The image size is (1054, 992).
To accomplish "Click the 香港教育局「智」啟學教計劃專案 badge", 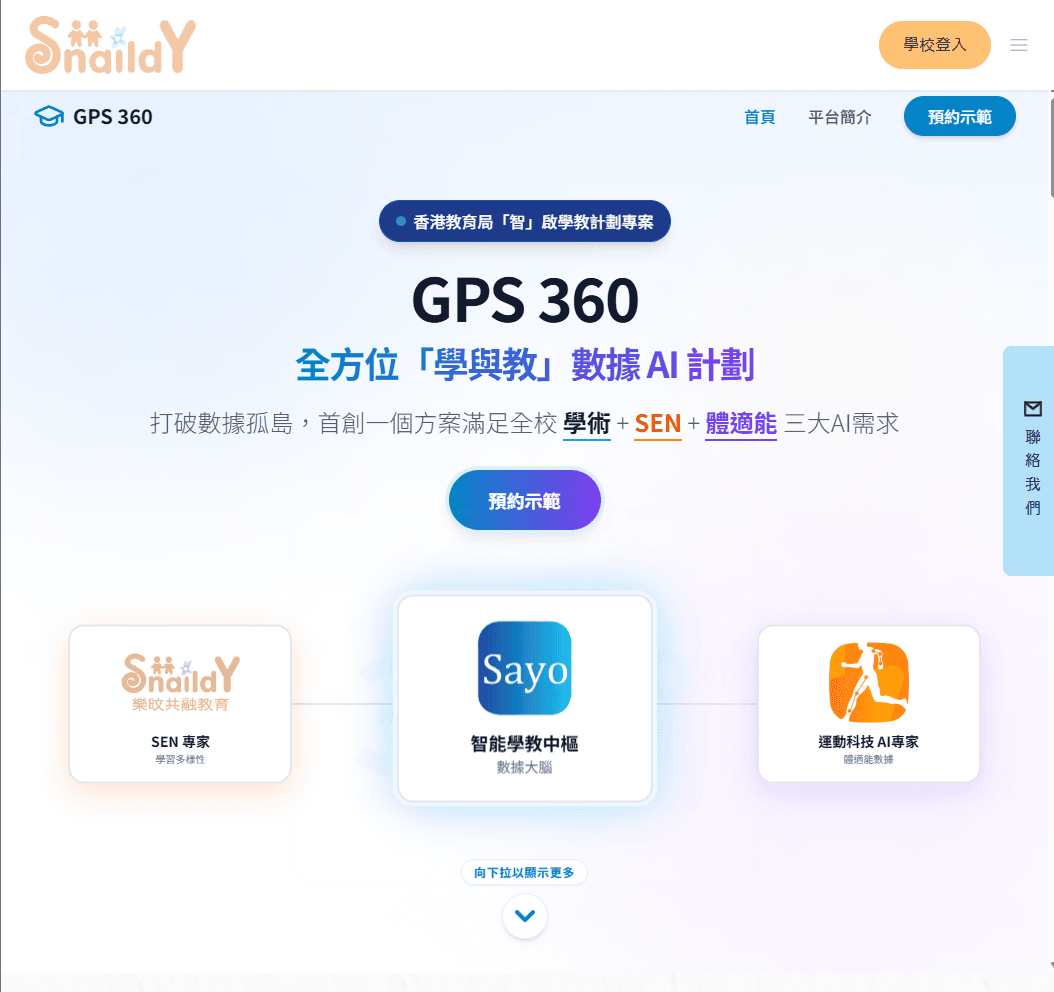I will (524, 221).
